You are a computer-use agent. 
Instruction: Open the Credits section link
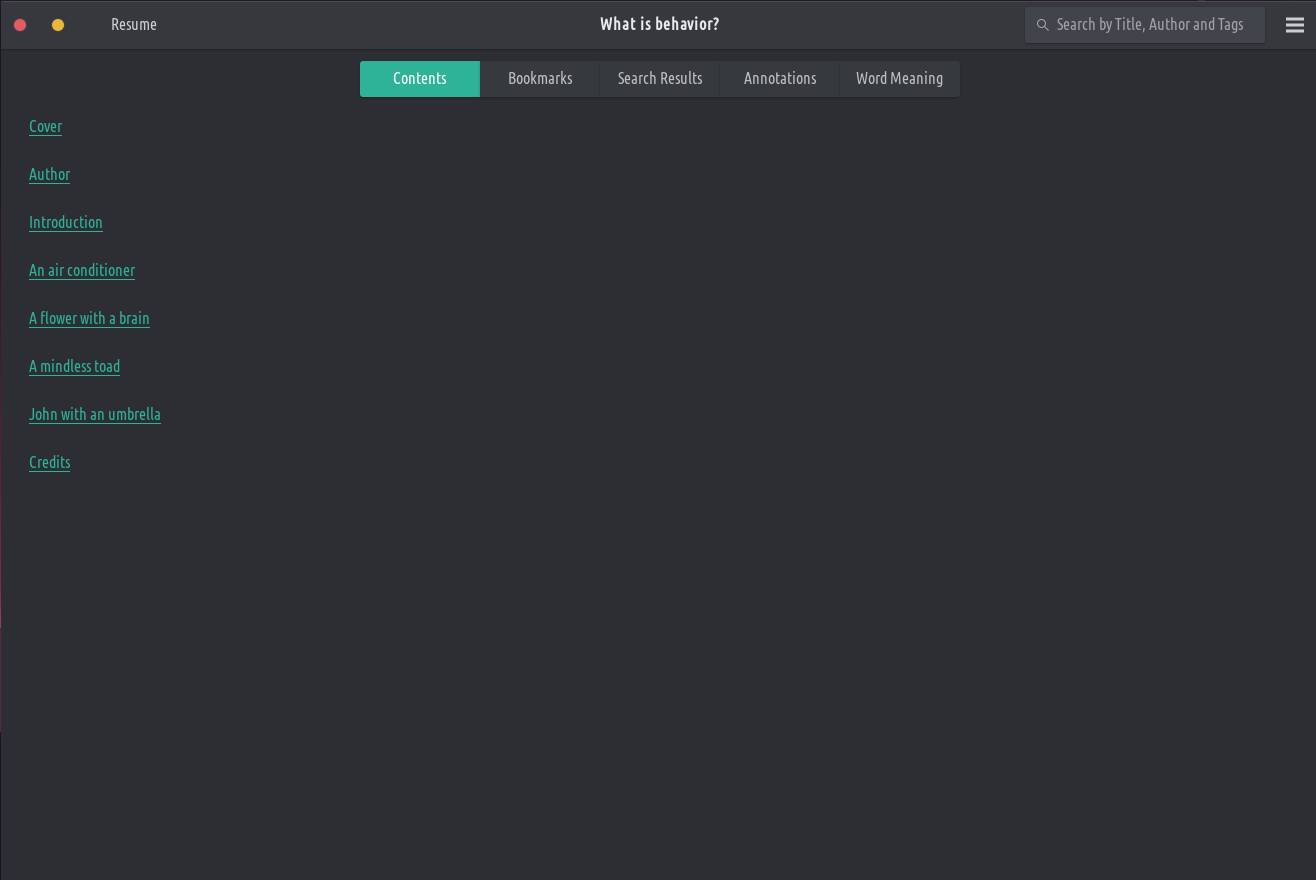tap(50, 463)
